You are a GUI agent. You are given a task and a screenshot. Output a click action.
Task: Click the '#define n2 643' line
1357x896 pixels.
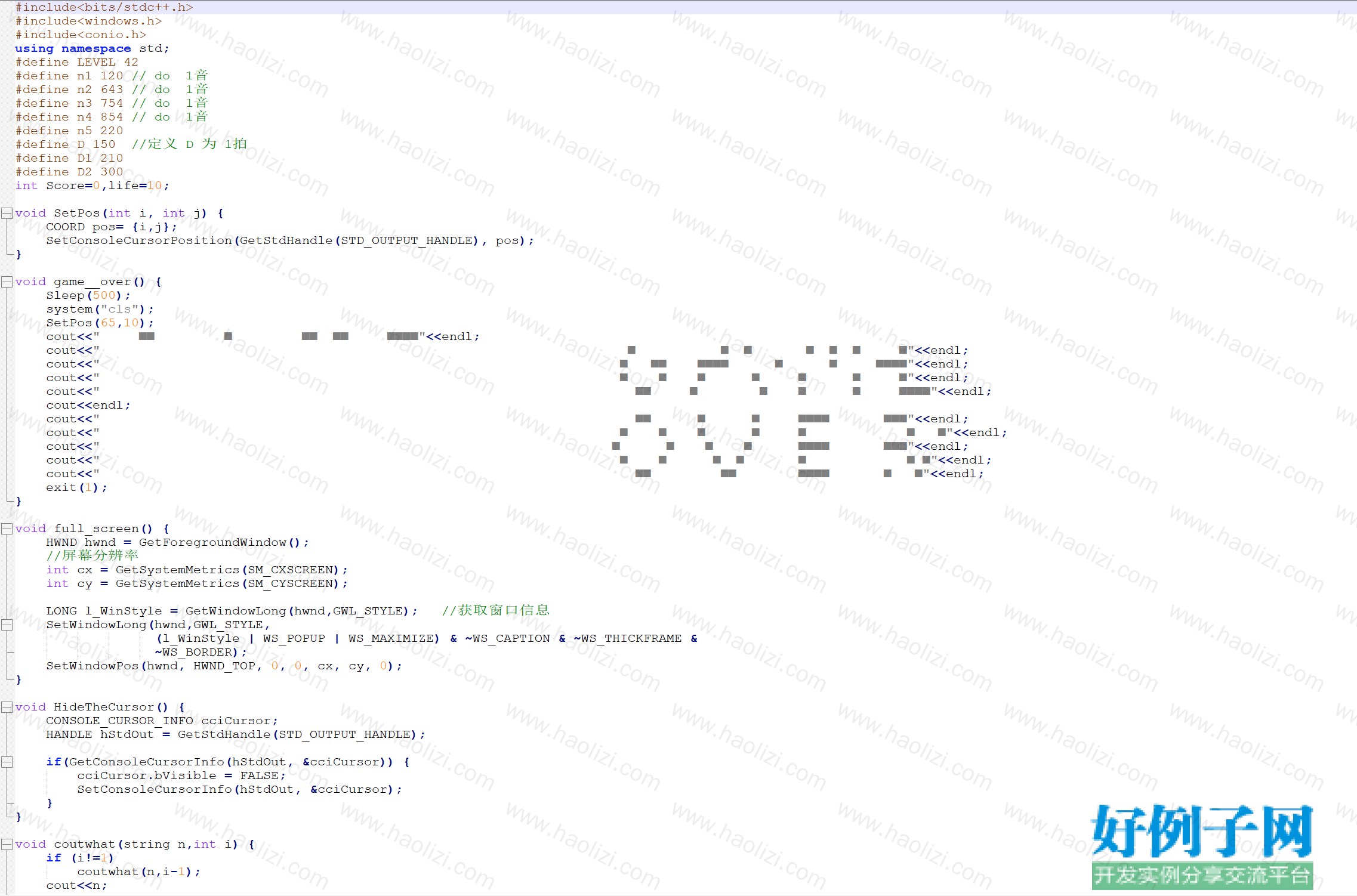coord(112,89)
